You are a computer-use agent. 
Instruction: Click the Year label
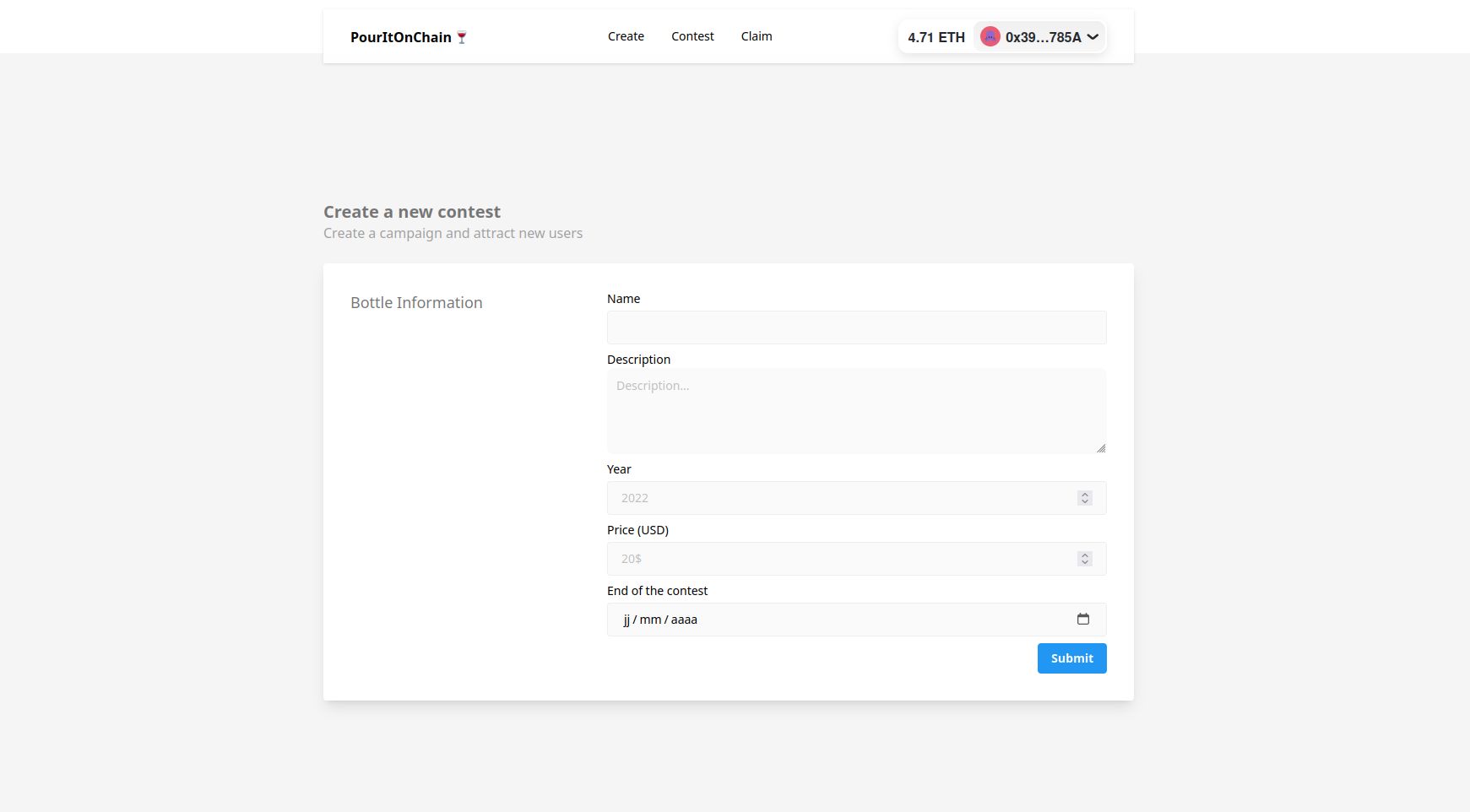point(619,469)
